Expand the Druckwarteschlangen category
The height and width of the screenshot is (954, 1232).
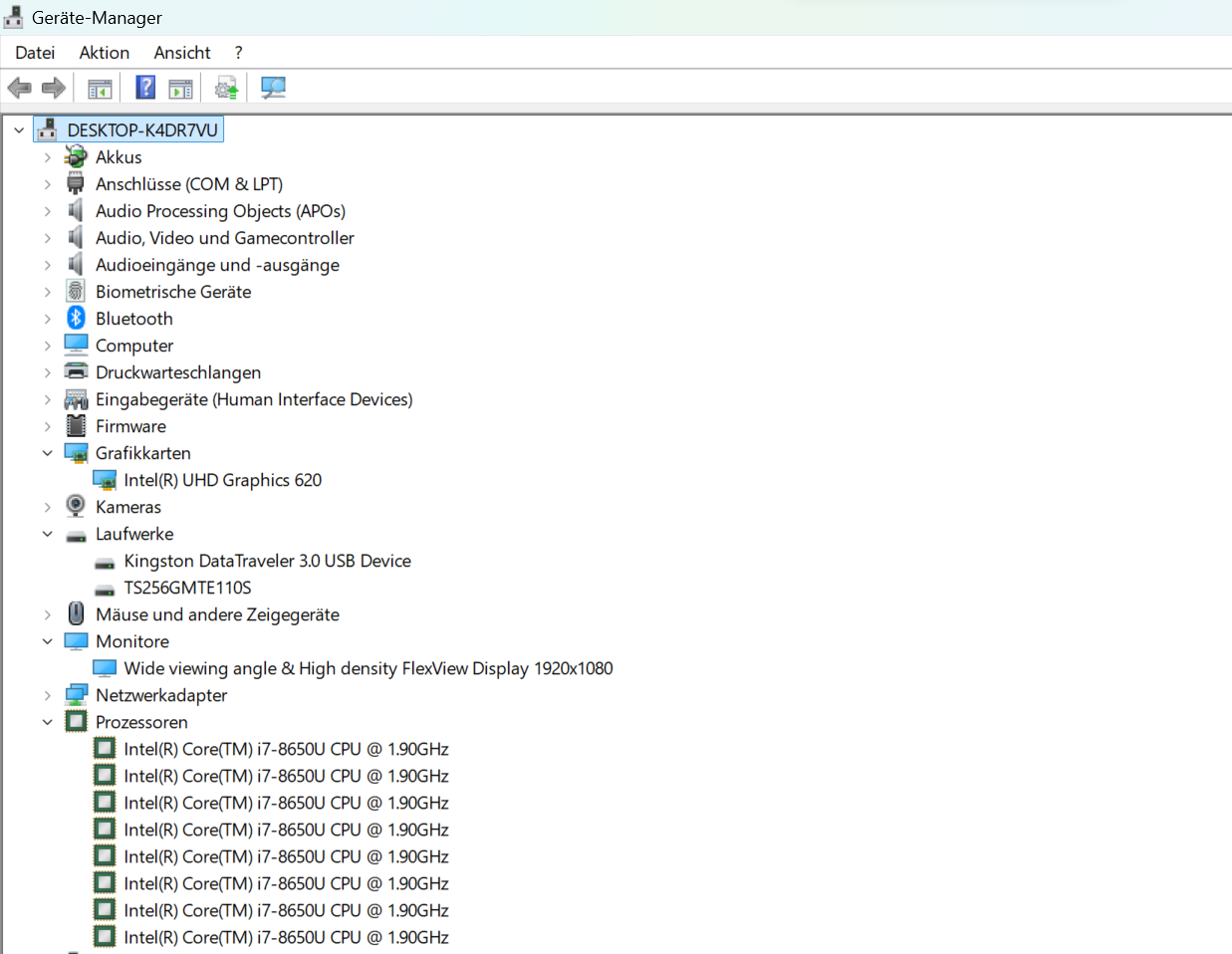coord(47,371)
